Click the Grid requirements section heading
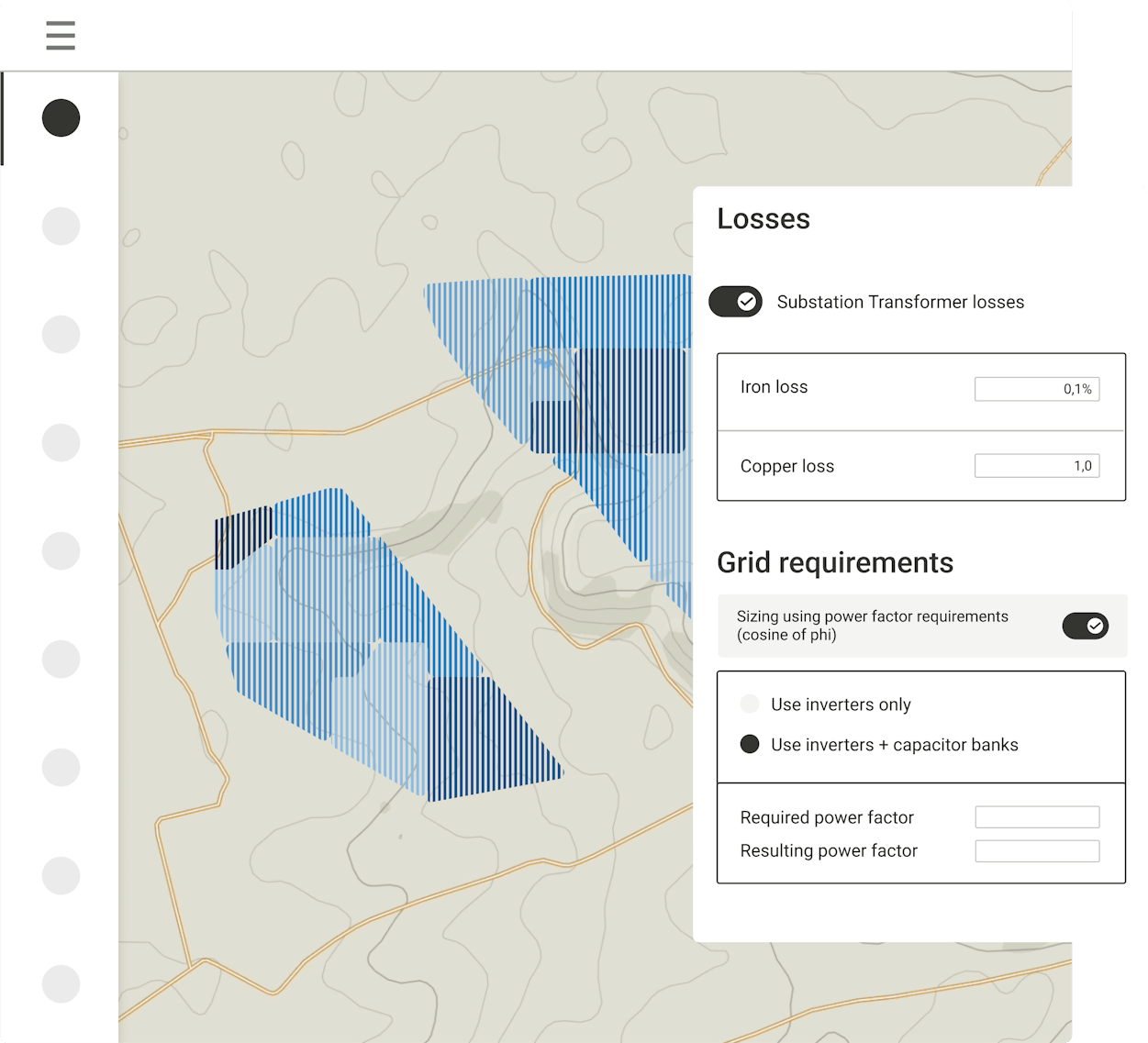Image resolution: width=1148 pixels, height=1043 pixels. [x=835, y=562]
